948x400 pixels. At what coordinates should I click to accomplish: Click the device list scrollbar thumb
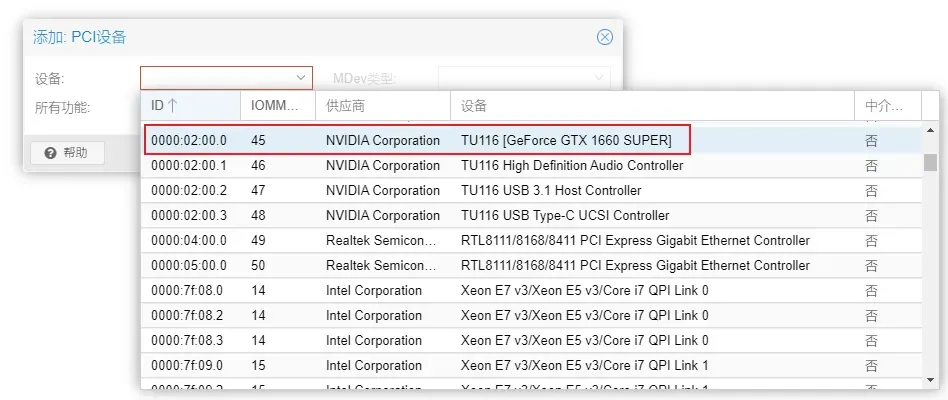tap(930, 163)
